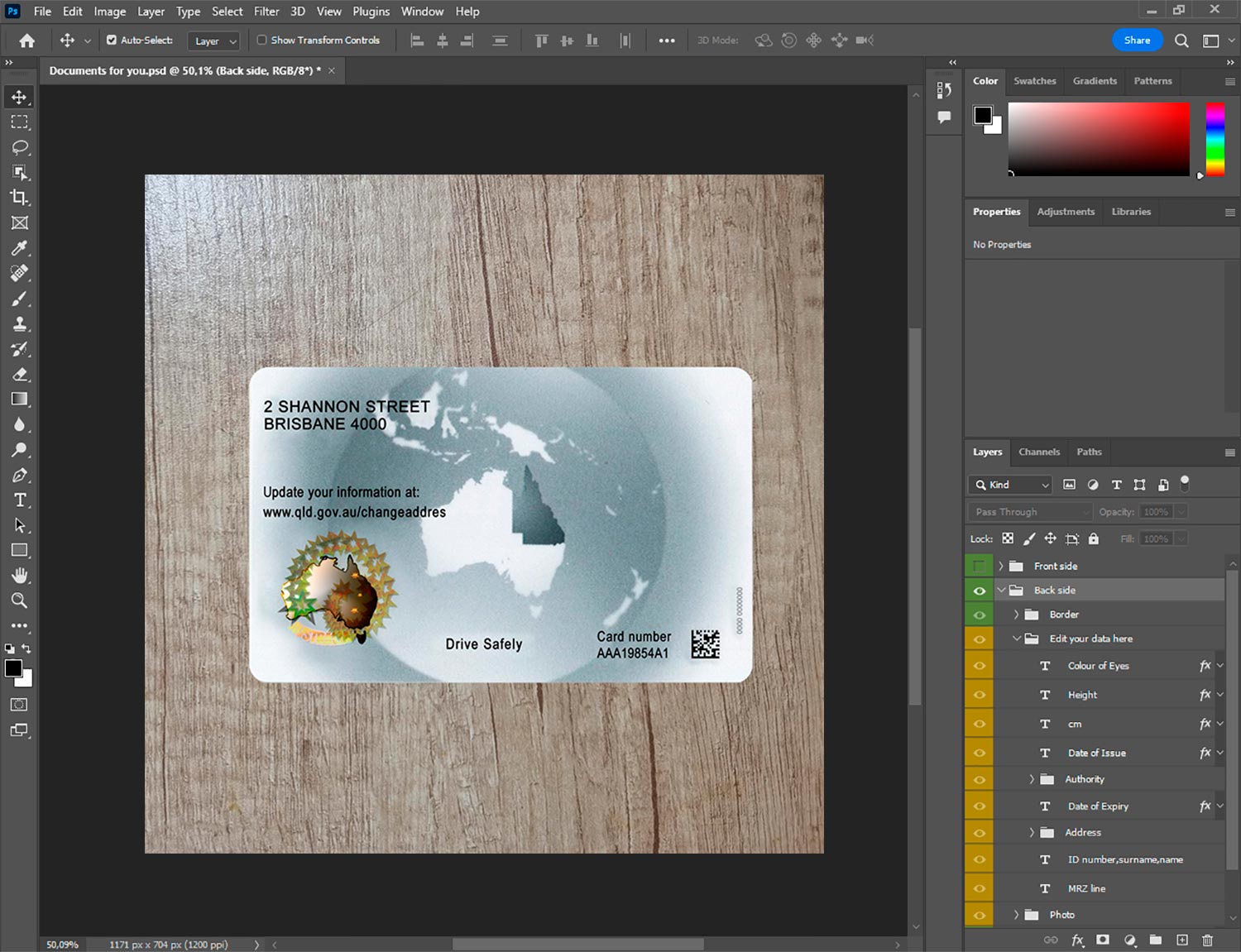Click the horizontal canvas scrollbar
Image resolution: width=1241 pixels, height=952 pixels.
[x=577, y=945]
